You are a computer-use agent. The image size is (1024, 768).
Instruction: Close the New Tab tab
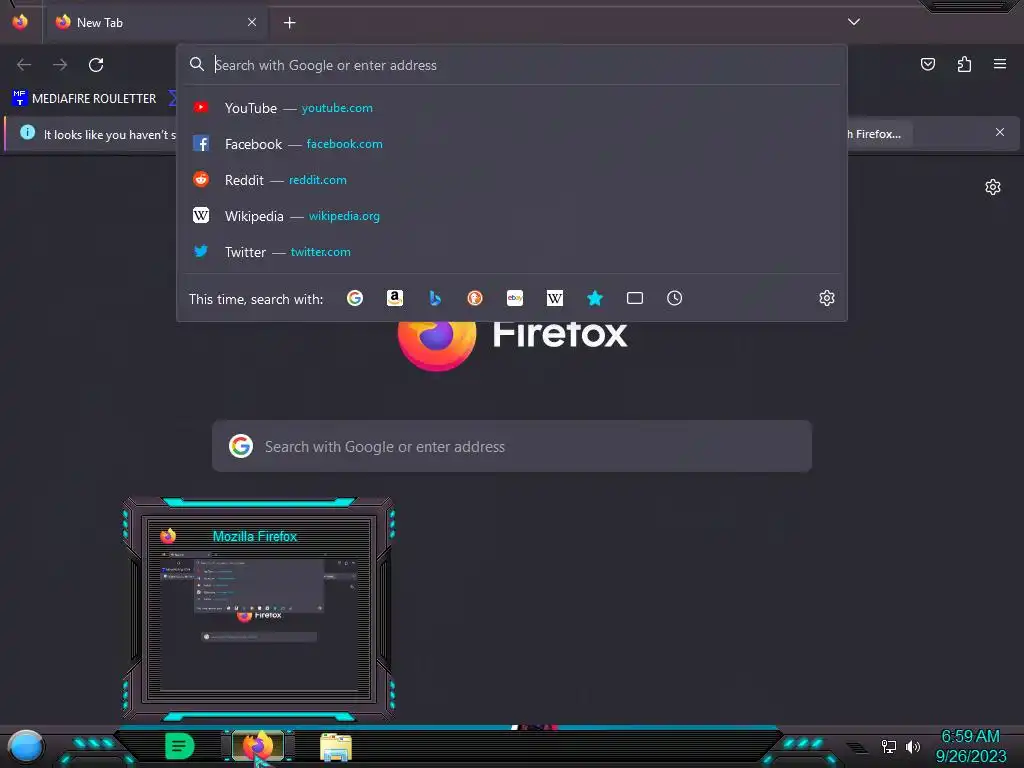(252, 22)
